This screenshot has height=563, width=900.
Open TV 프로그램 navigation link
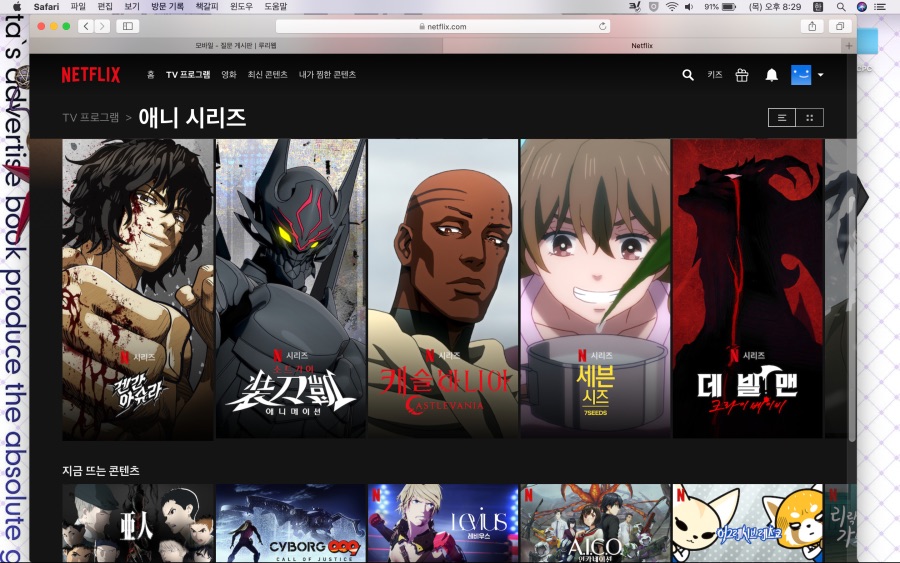pos(188,75)
